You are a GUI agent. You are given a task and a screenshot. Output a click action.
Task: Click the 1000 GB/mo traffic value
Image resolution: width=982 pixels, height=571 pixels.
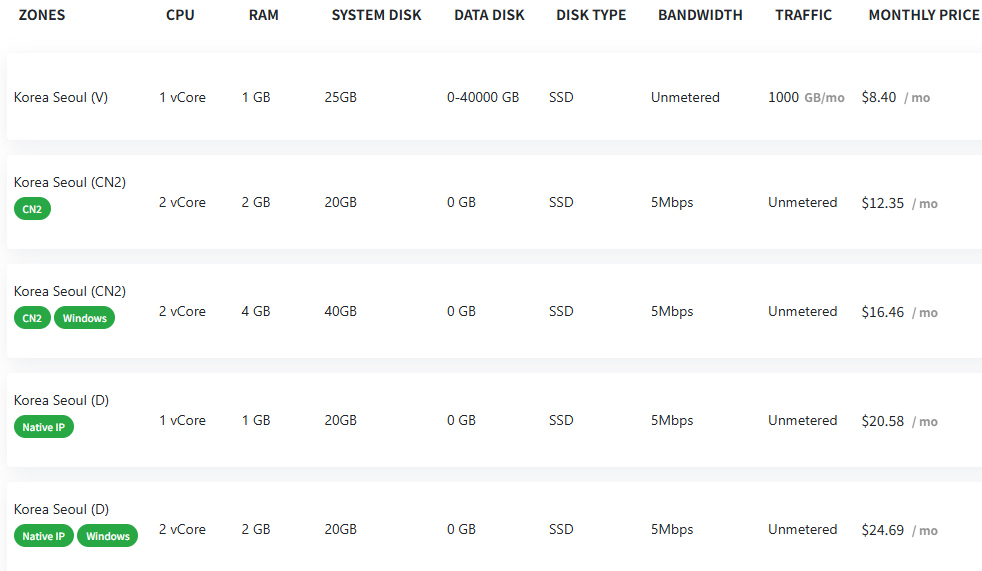pos(806,98)
